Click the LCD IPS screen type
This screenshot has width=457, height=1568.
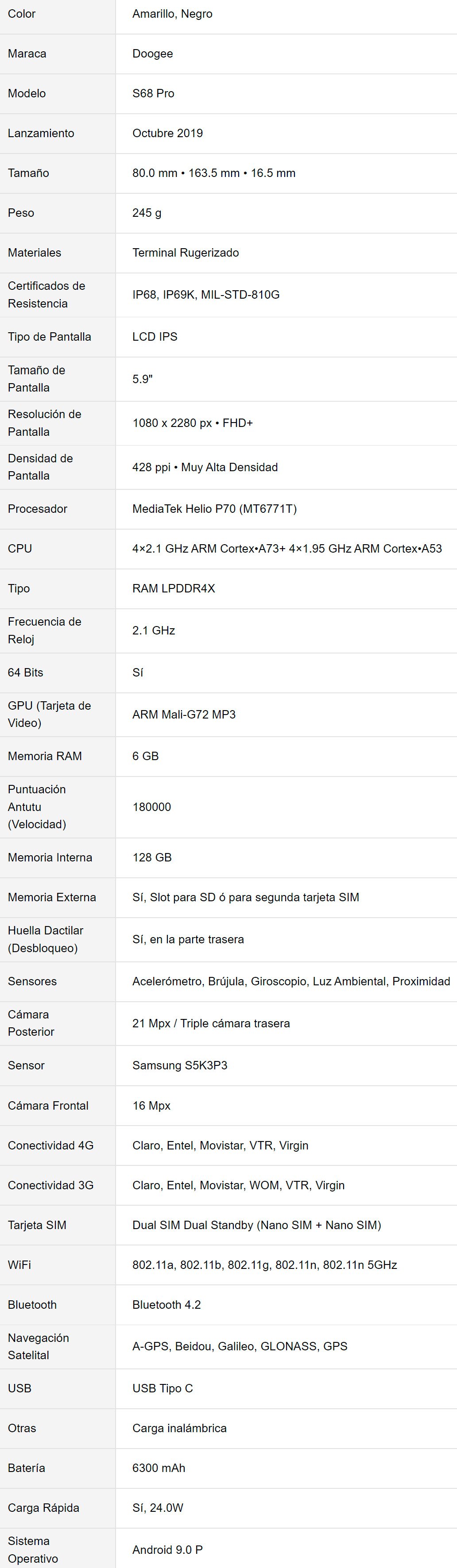pyautogui.click(x=155, y=337)
